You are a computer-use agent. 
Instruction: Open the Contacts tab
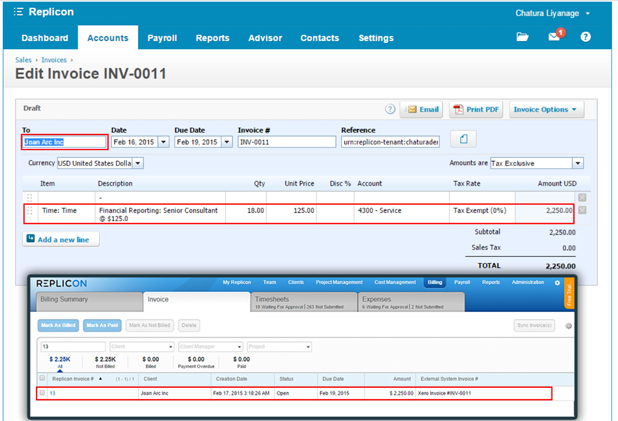click(320, 38)
